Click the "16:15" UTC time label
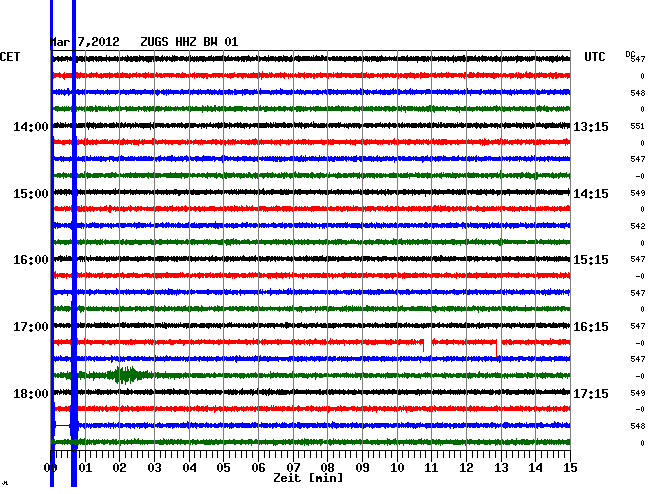 click(x=591, y=327)
